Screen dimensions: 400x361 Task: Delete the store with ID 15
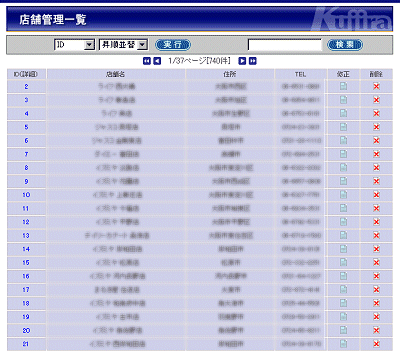(x=377, y=263)
